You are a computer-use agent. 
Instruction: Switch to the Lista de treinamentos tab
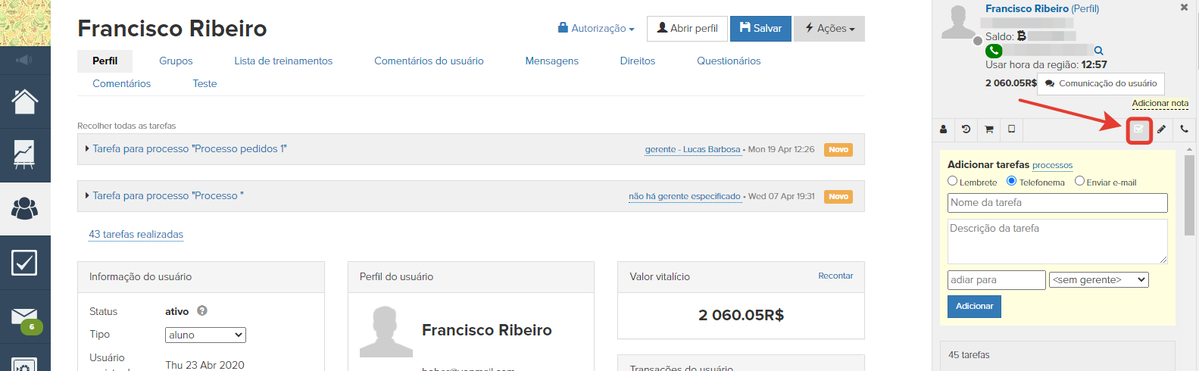coord(283,60)
